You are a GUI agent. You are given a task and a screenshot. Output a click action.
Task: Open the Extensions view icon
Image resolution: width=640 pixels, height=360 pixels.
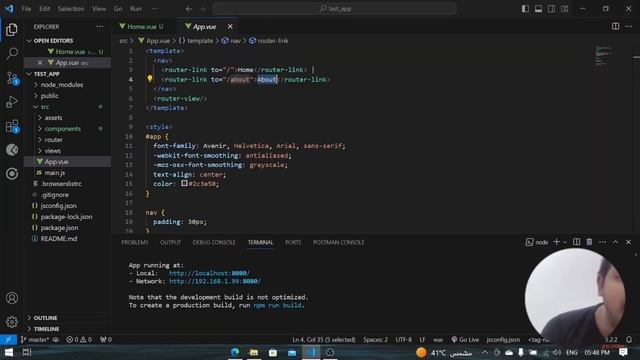(x=12, y=126)
